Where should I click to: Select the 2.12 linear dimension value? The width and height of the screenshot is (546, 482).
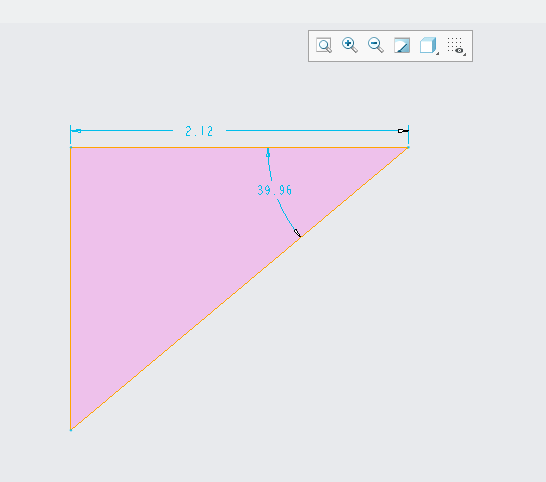[199, 131]
